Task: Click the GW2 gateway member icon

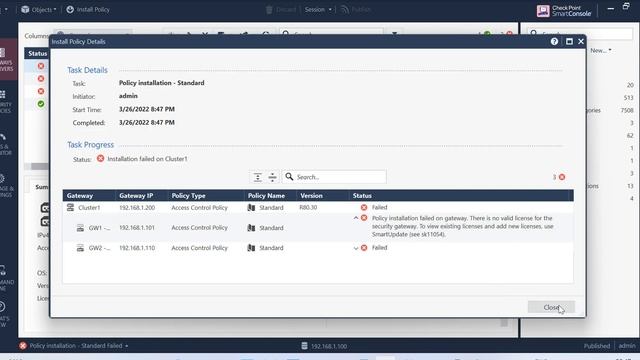Action: (x=80, y=248)
